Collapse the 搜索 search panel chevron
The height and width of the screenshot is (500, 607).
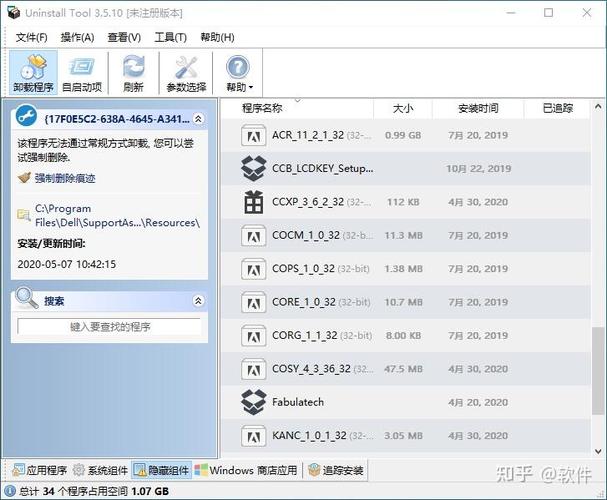198,300
